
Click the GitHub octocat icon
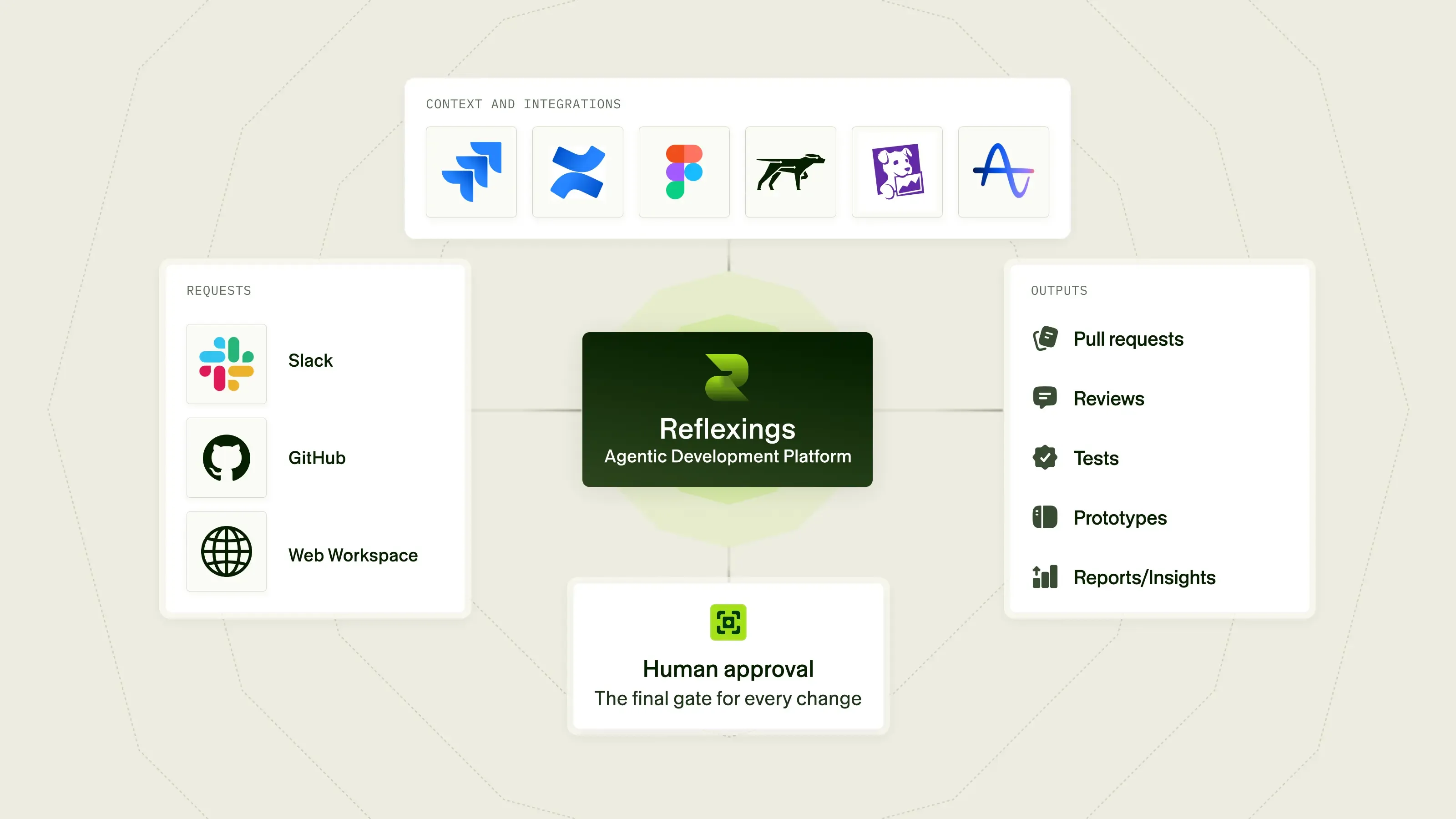click(227, 458)
